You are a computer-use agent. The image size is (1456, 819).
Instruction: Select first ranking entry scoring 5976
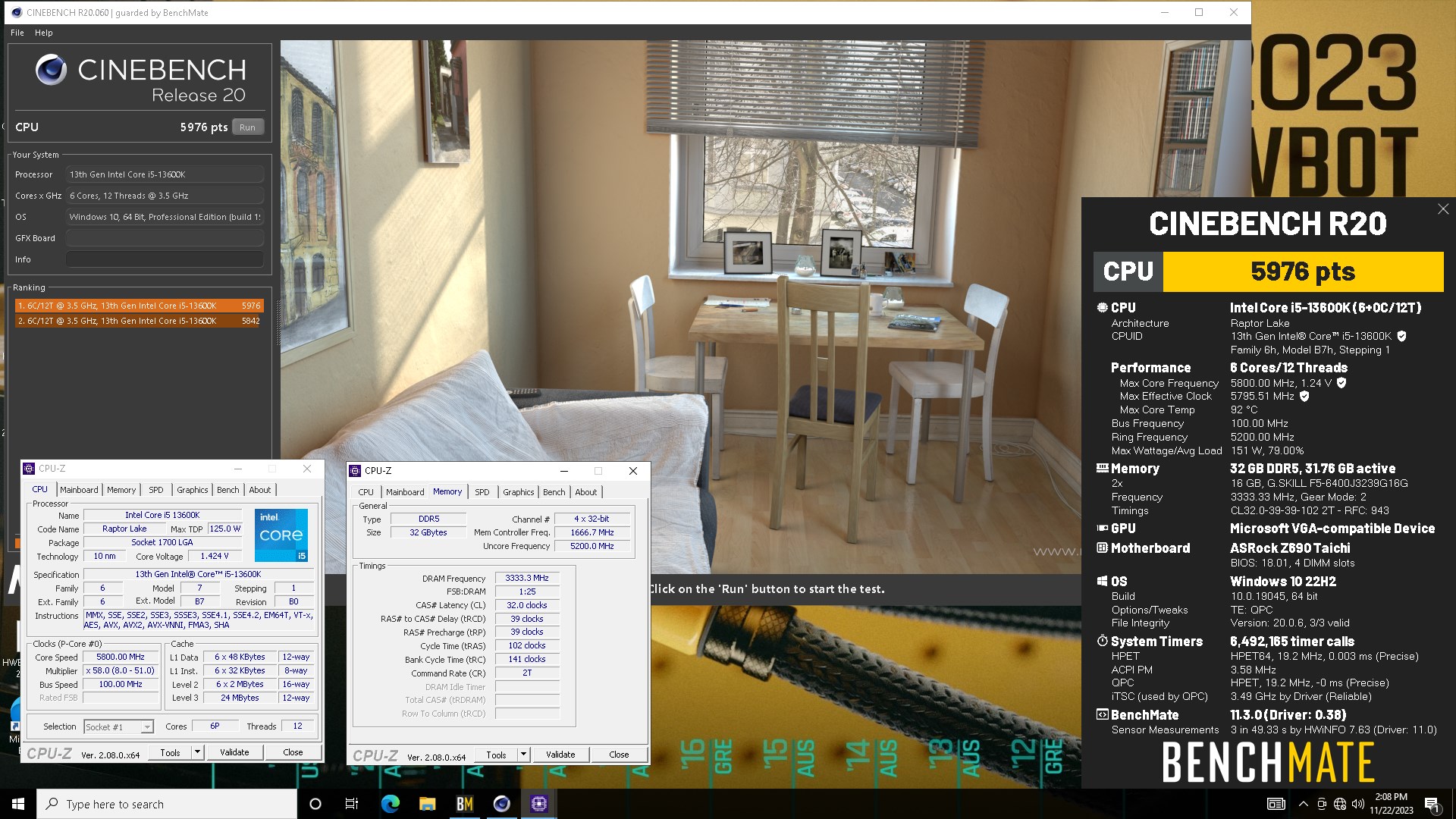pyautogui.click(x=140, y=306)
